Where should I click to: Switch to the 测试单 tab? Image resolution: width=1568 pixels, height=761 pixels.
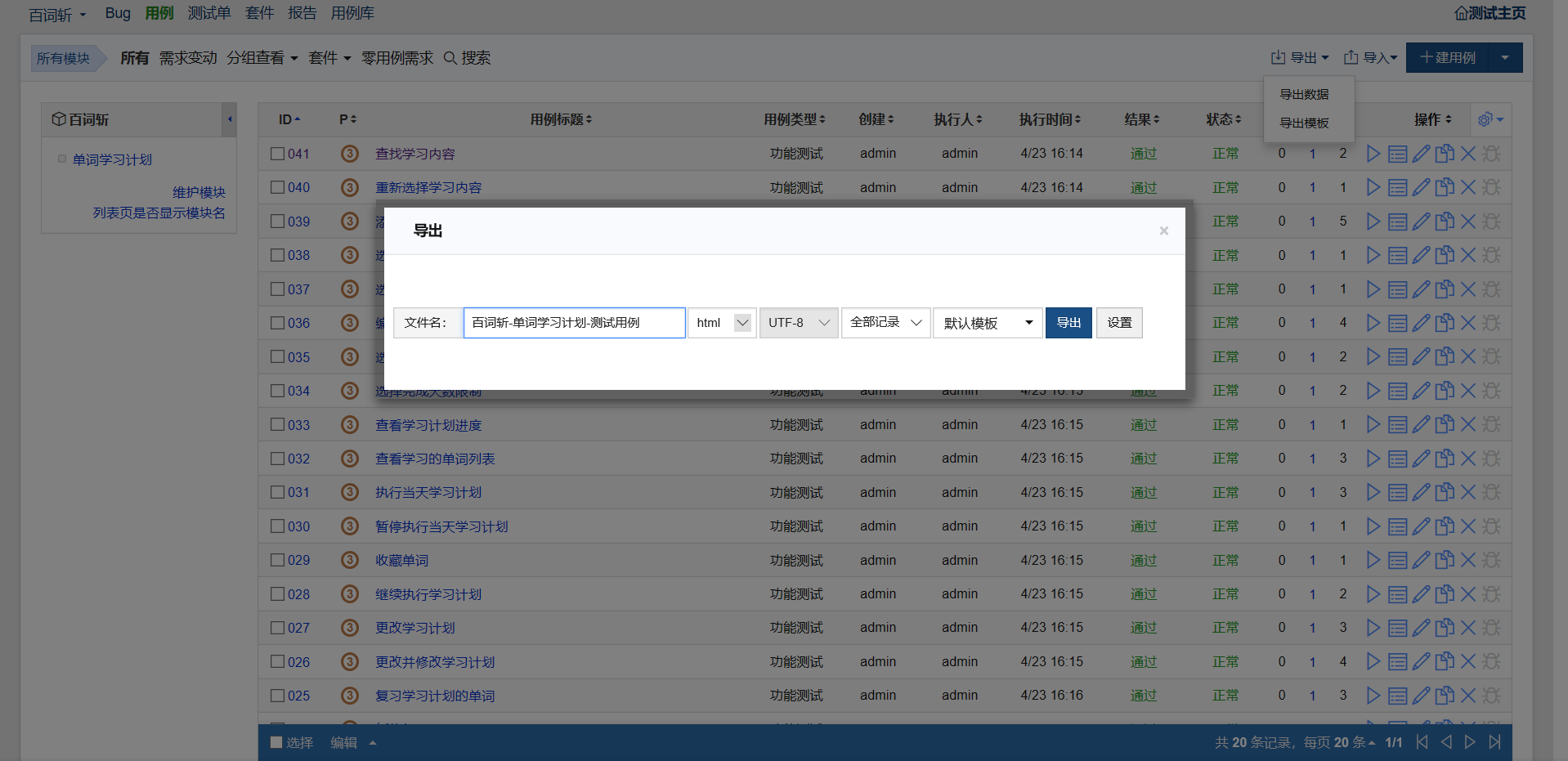click(x=208, y=13)
